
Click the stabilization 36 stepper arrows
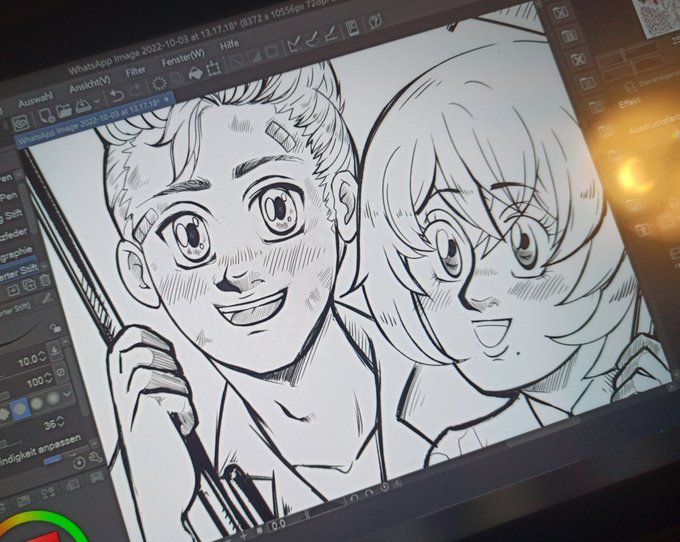coord(61,421)
